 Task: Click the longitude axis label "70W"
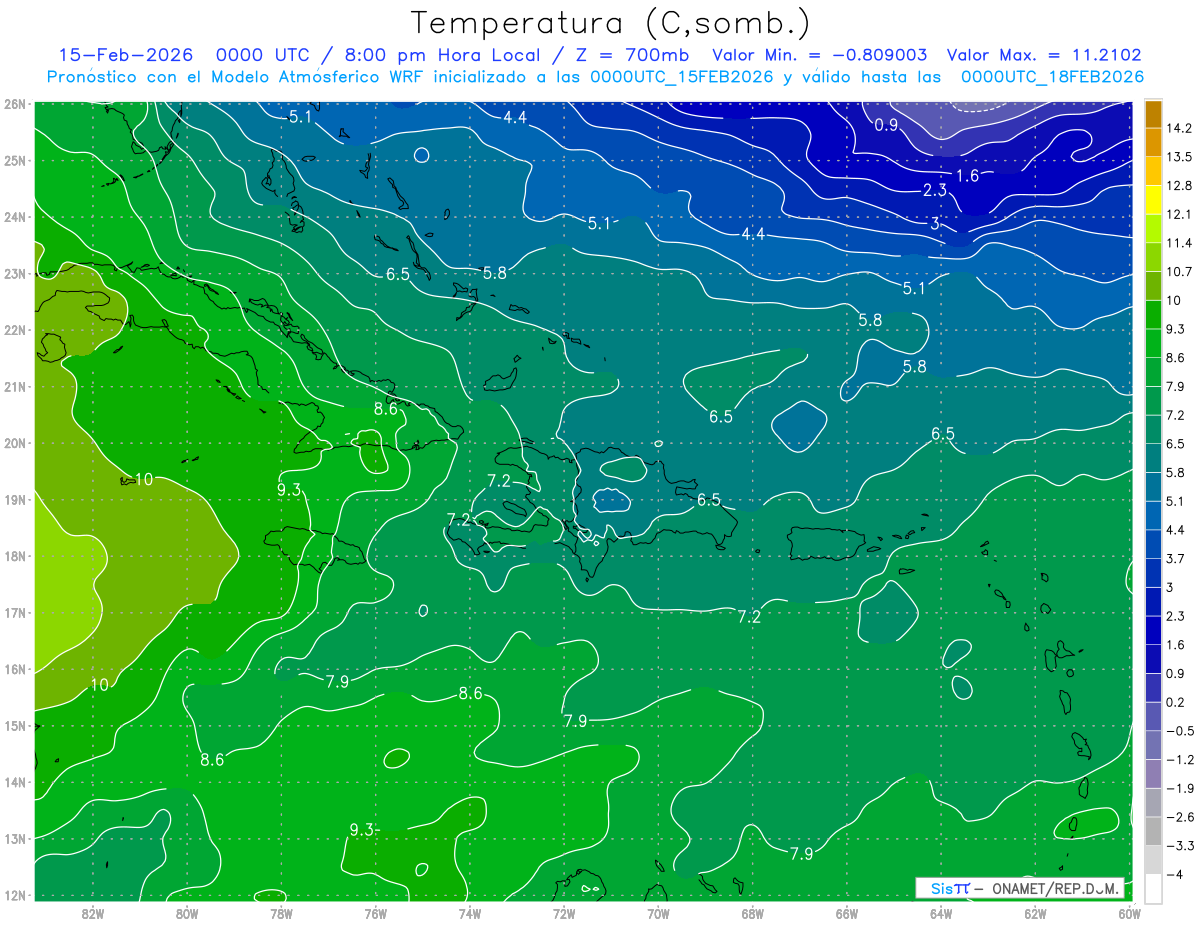[x=658, y=913]
